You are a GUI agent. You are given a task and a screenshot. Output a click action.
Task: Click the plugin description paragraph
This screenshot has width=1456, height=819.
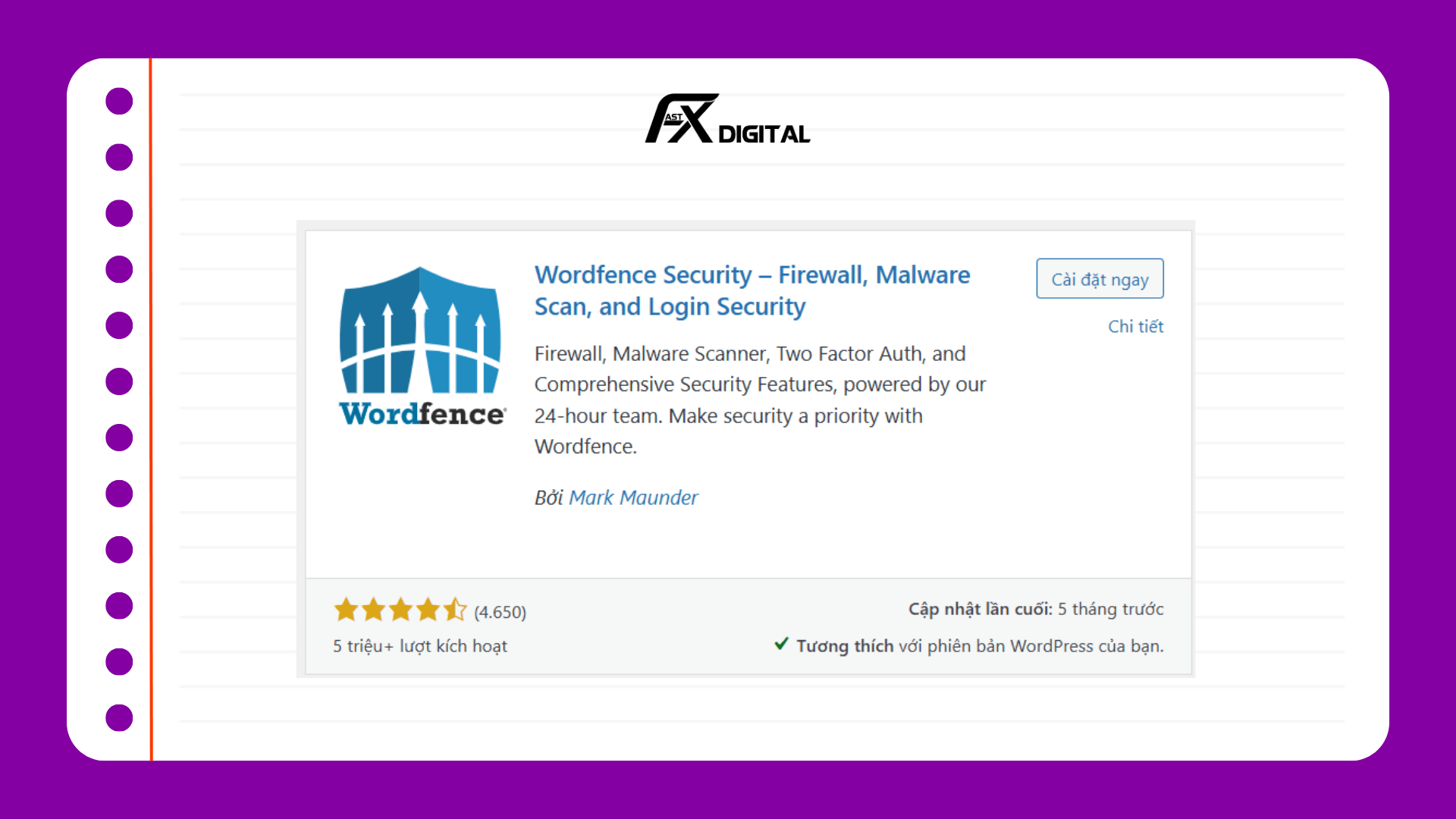[x=760, y=400]
